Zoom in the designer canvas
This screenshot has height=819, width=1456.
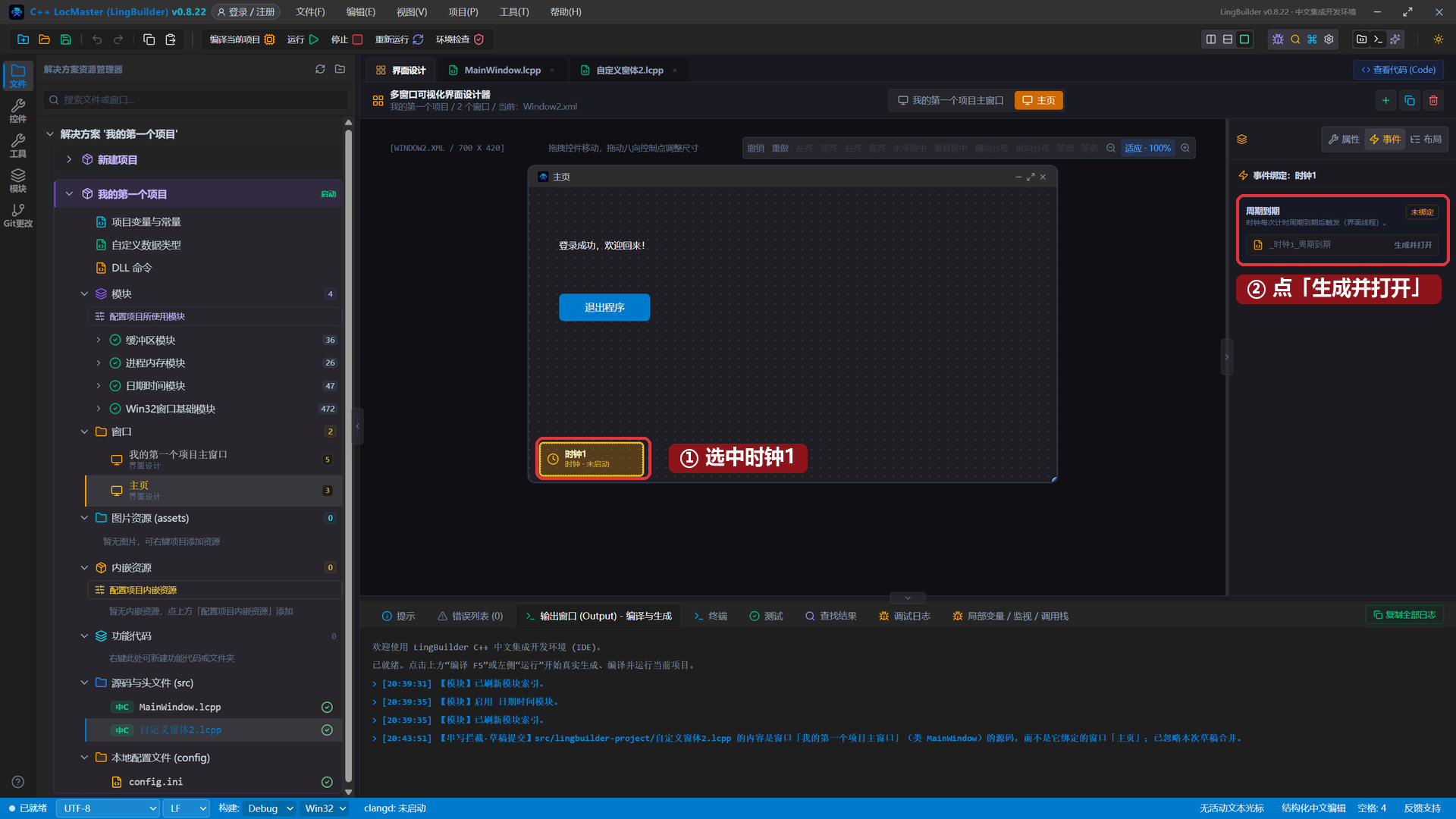(1185, 148)
